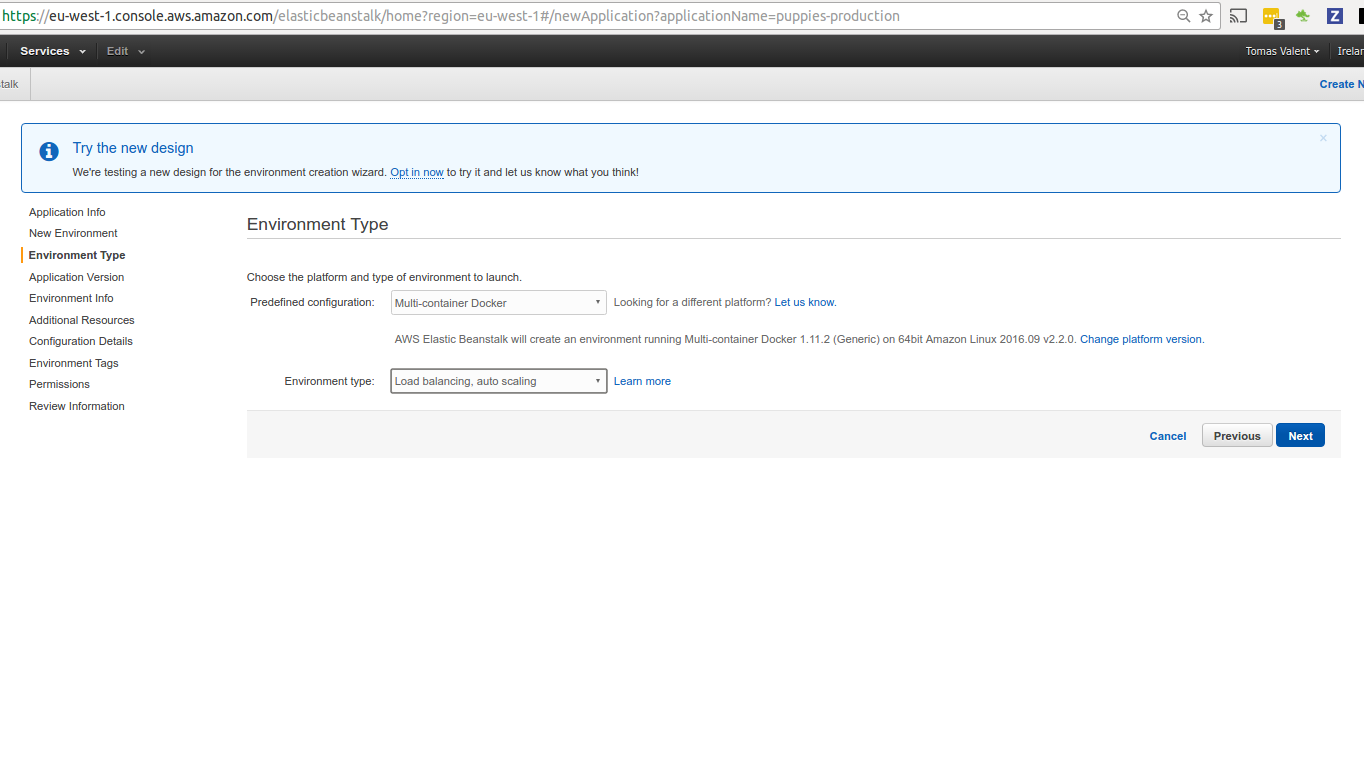This screenshot has width=1364, height=767.
Task: Open the yellow chat extension icon
Action: (1272, 17)
